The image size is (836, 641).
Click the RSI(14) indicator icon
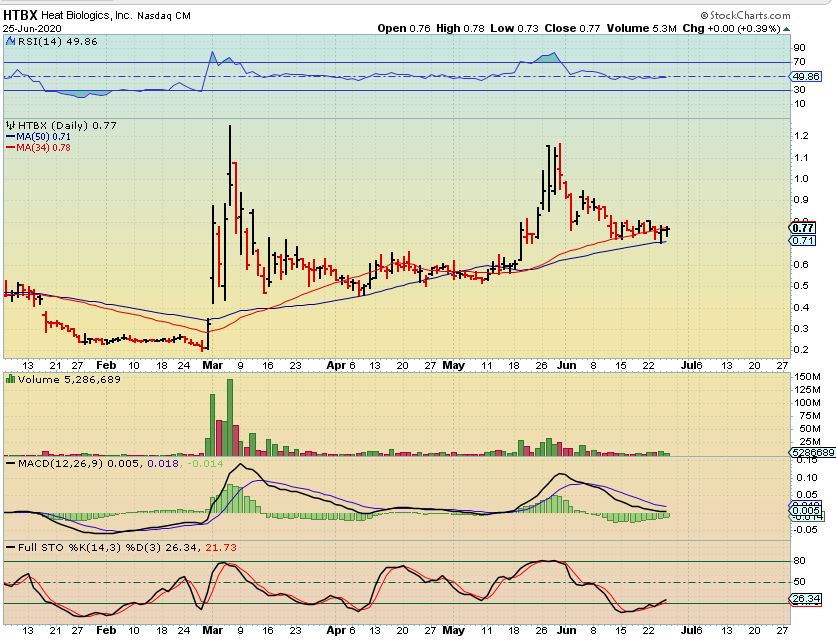(x=10, y=41)
